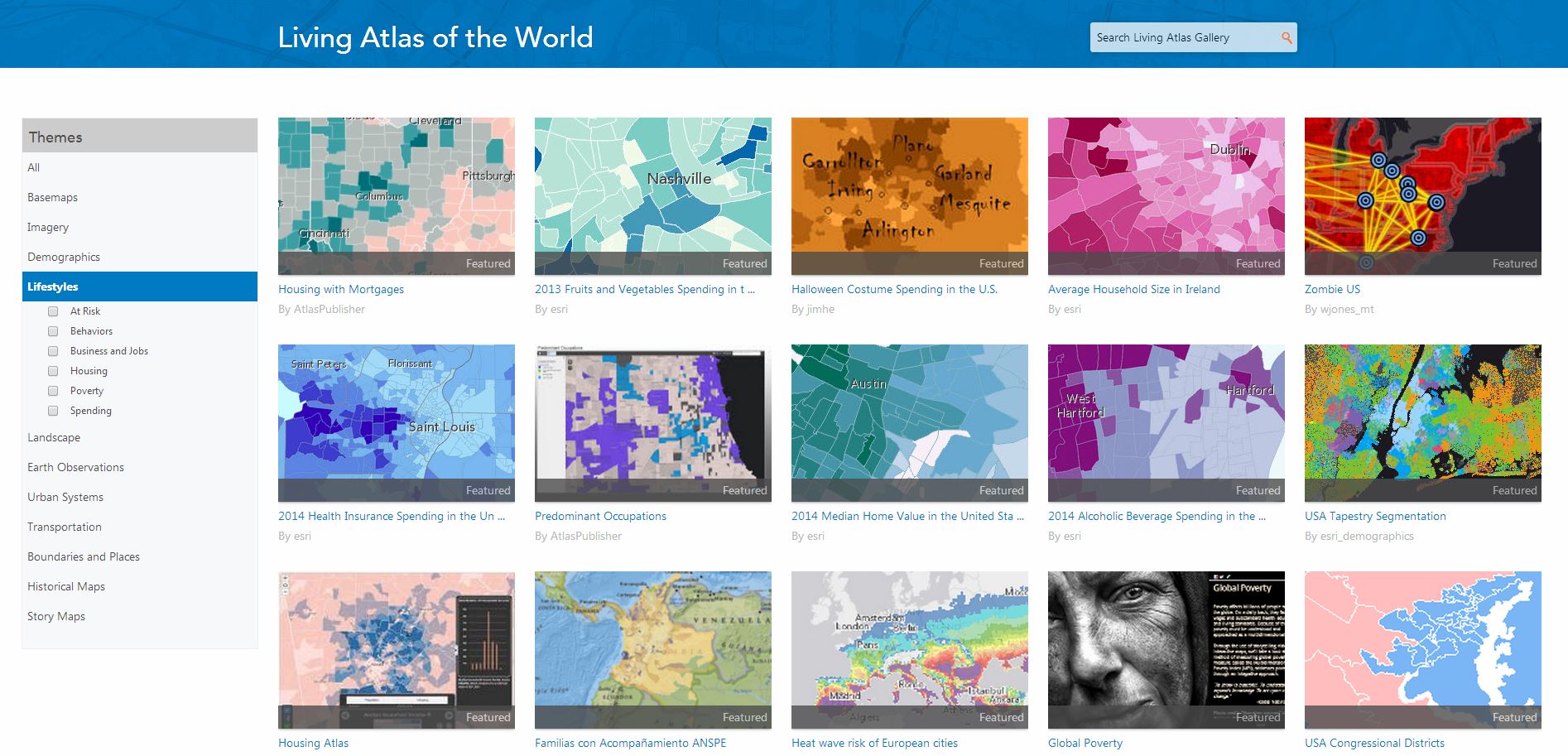Select Transportation theme
Screen dimensions: 1568x756
pyautogui.click(x=140, y=527)
